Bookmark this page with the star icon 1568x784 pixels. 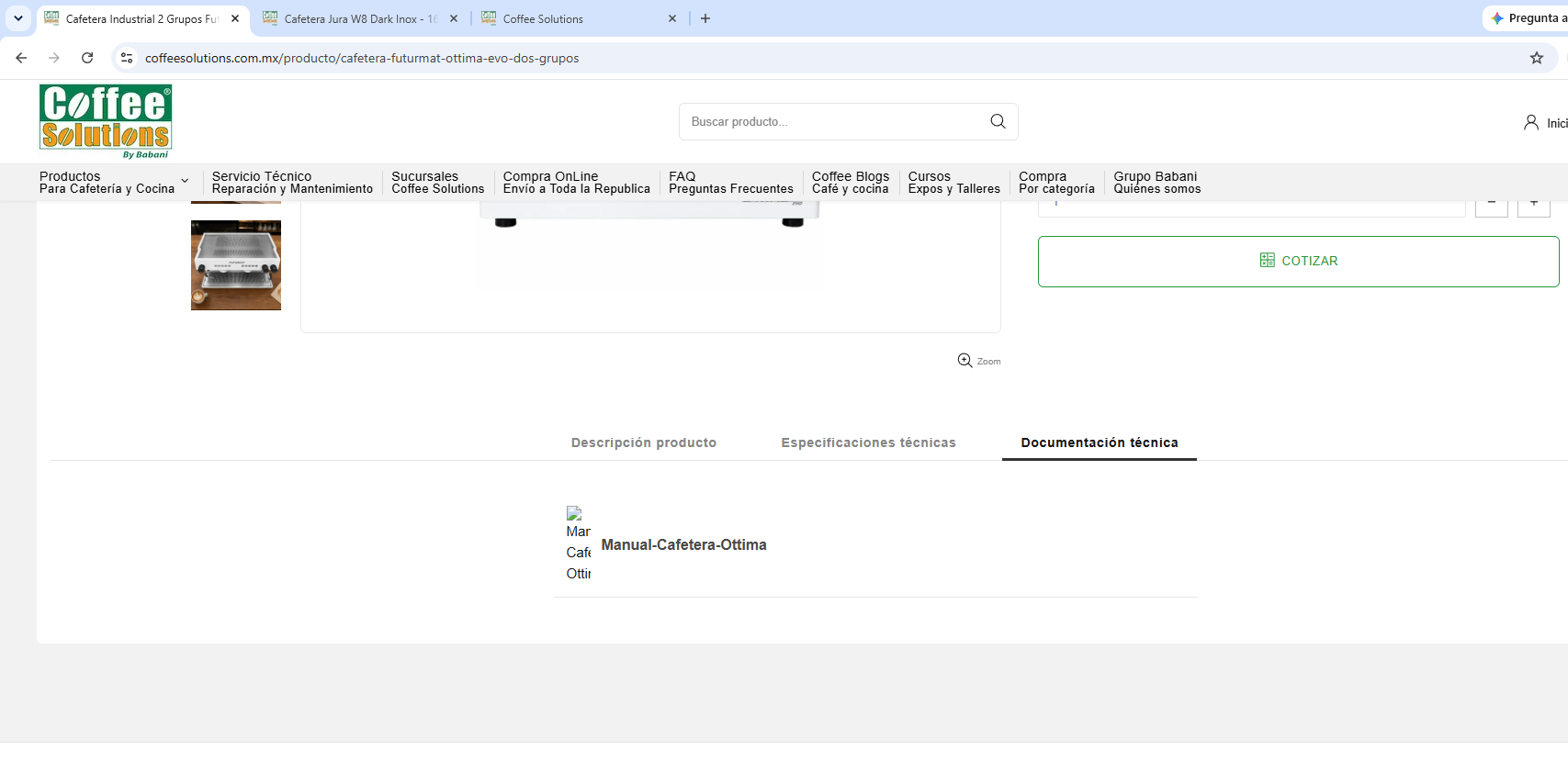click(1537, 58)
